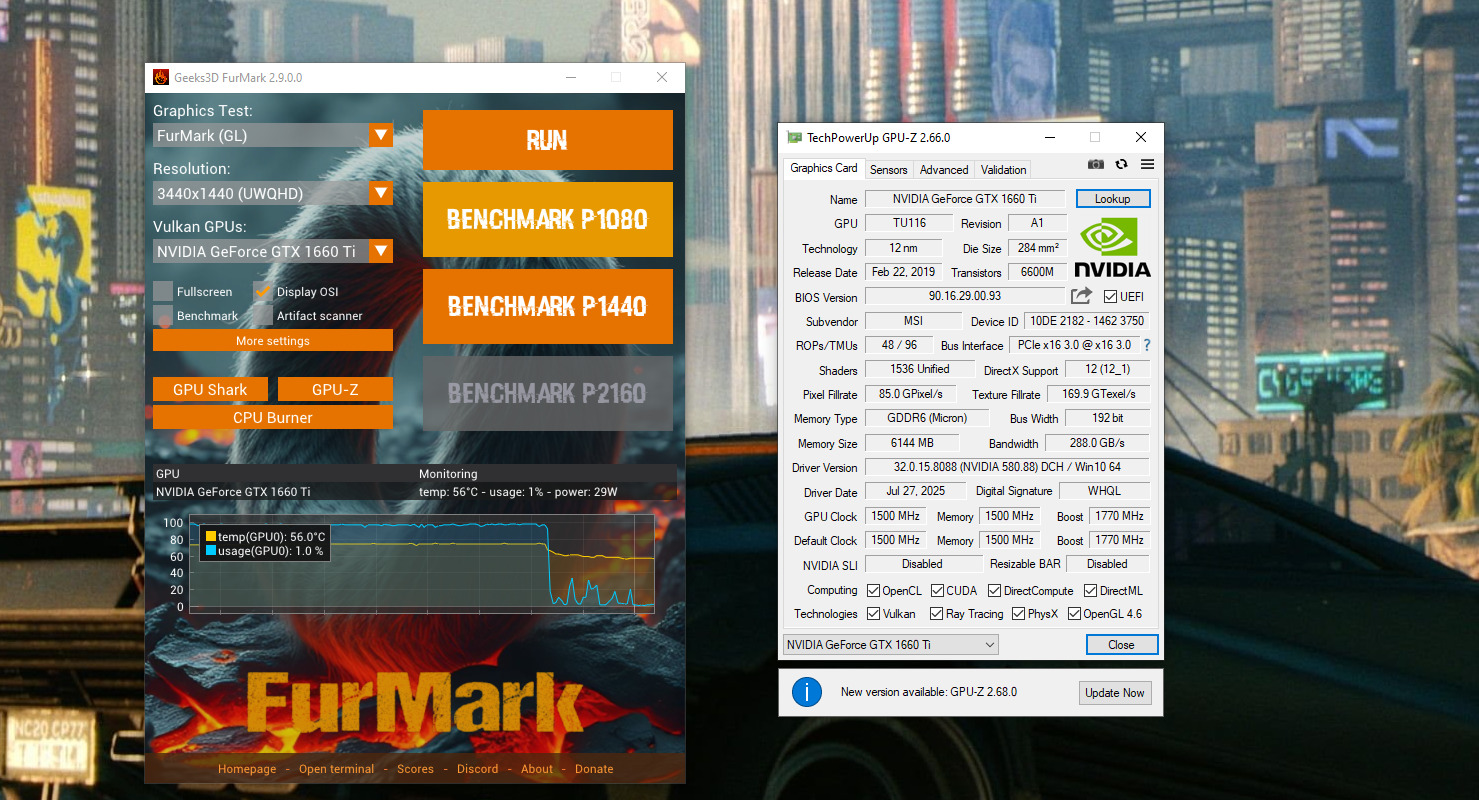Toggle the CUDA checkbox

point(937,591)
